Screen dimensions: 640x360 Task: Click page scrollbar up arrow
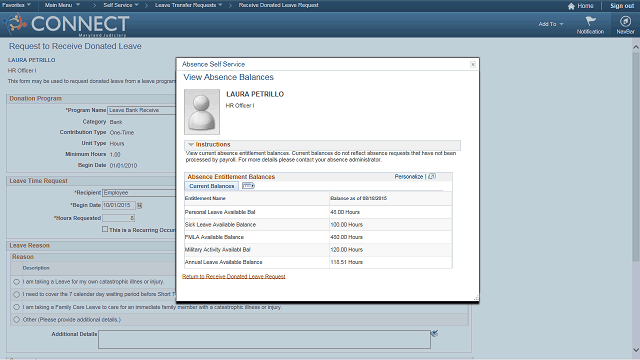click(x=636, y=47)
